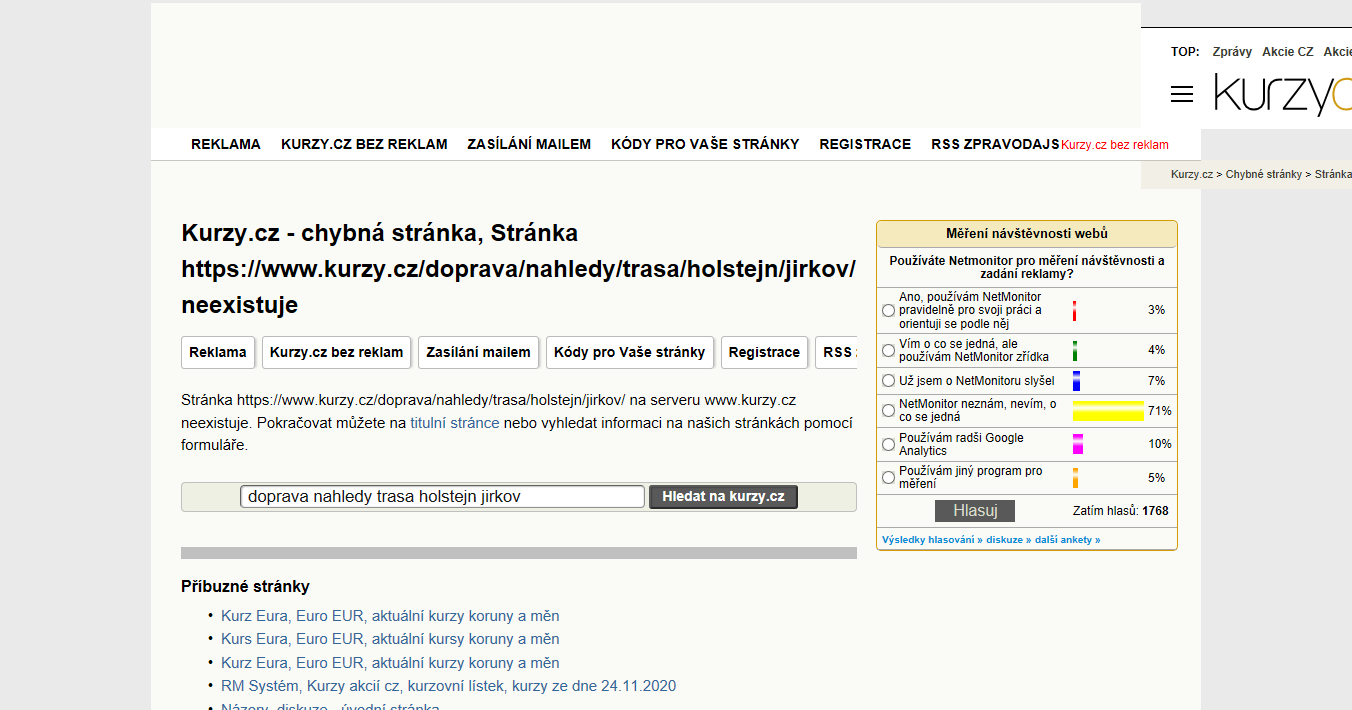Screen dimensions: 1352x710
Task: Select 'Už jsem o NetMonitoru slyšel' radio option
Action: [x=888, y=381]
